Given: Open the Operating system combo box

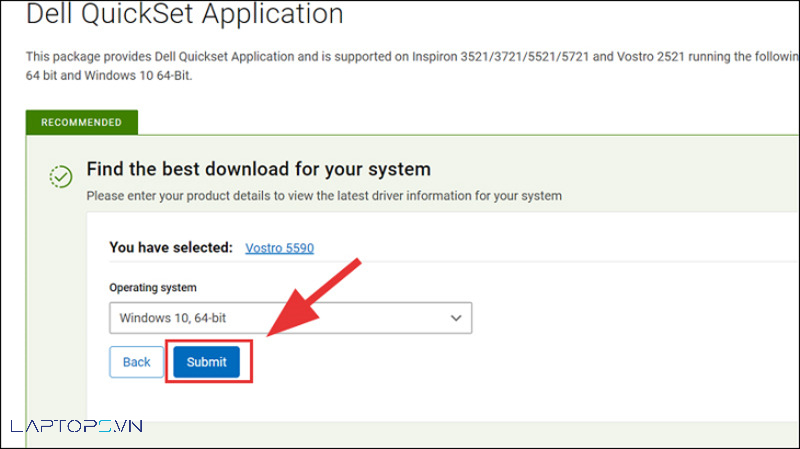Looking at the screenshot, I should pos(290,318).
